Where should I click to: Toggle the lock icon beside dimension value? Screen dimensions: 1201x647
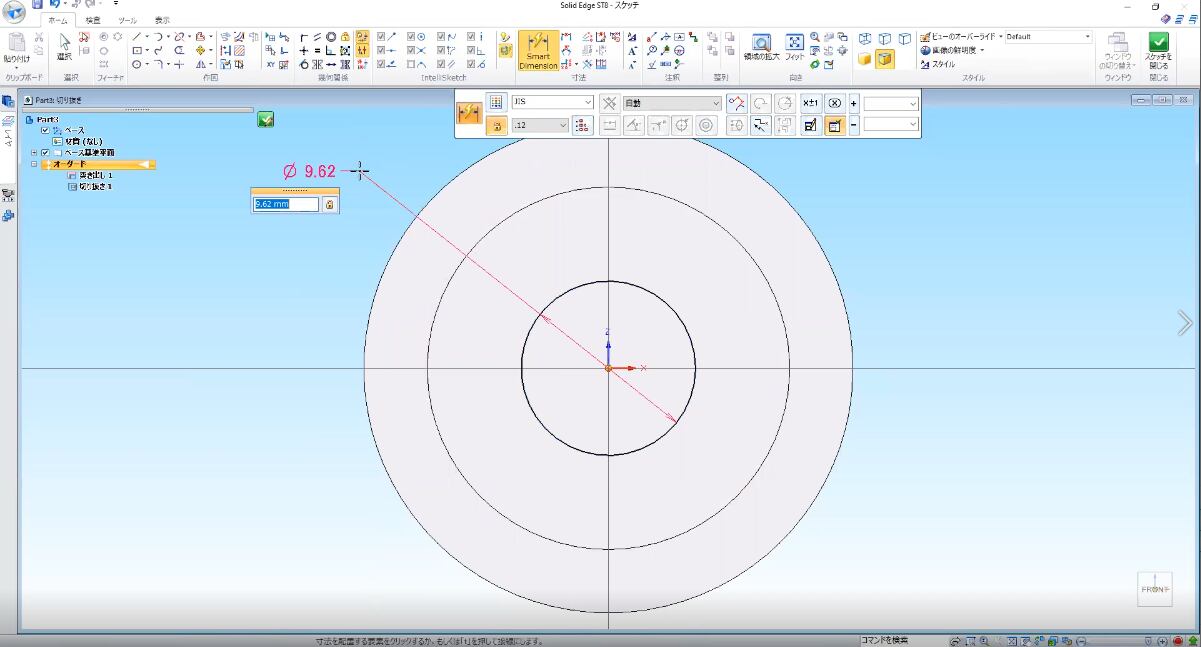330,204
